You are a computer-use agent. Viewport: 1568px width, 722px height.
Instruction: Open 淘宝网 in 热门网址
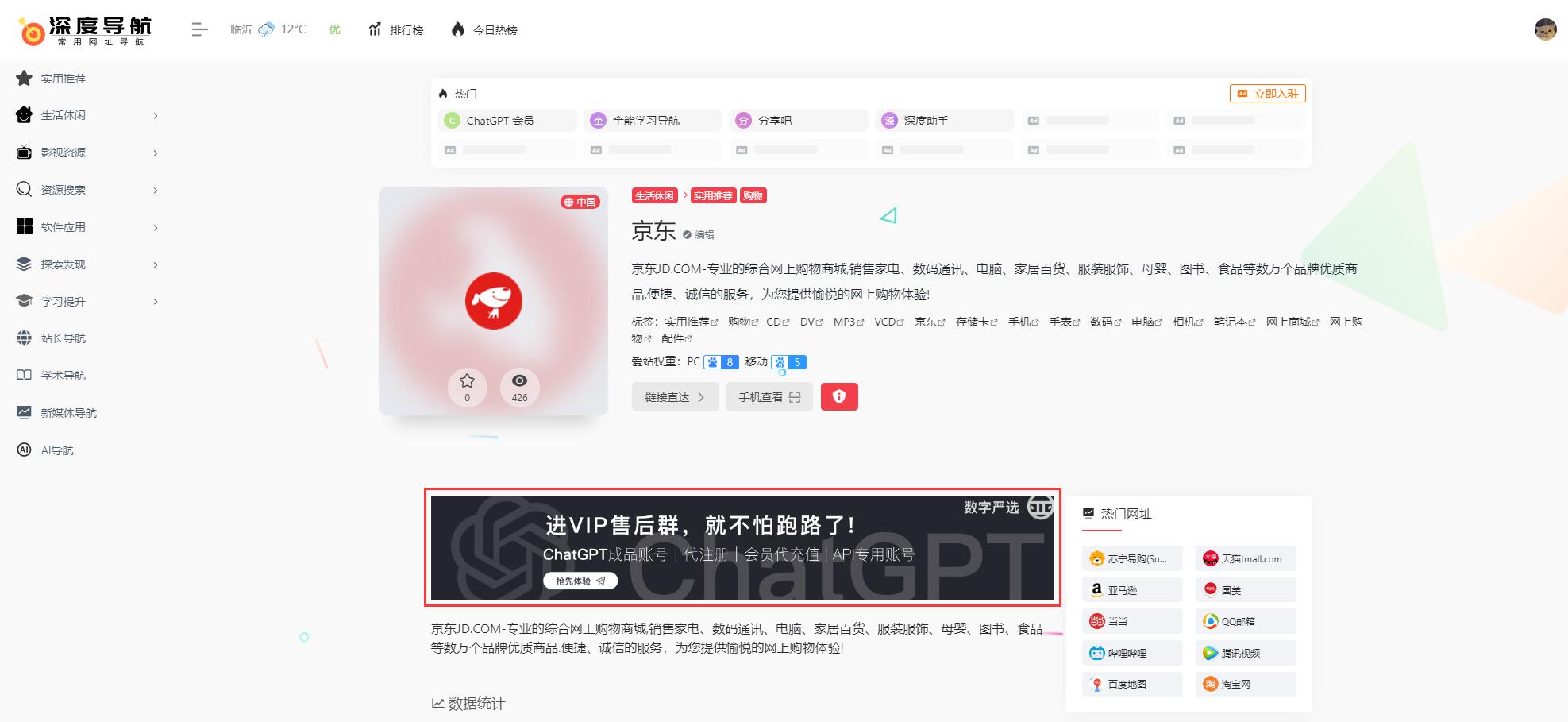(x=1246, y=684)
